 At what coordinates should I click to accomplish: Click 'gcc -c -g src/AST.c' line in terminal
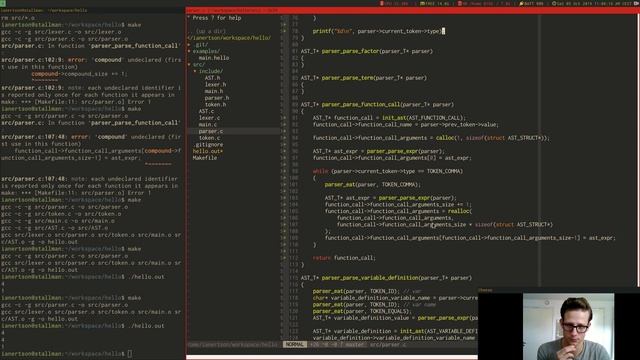pyautogui.click(x=55, y=228)
